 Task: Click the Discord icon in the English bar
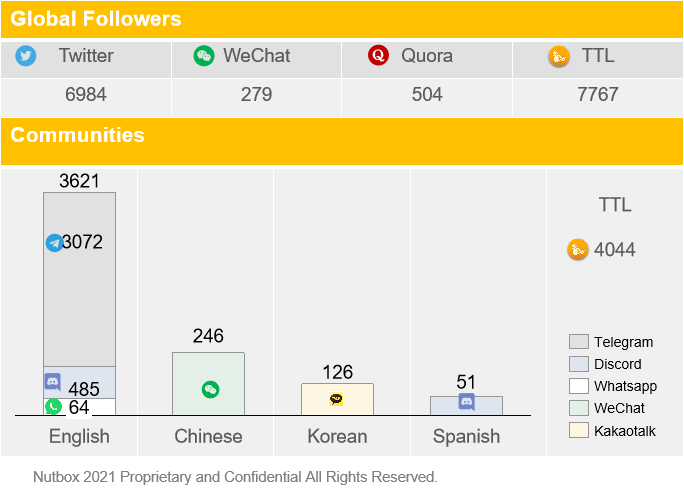[53, 382]
